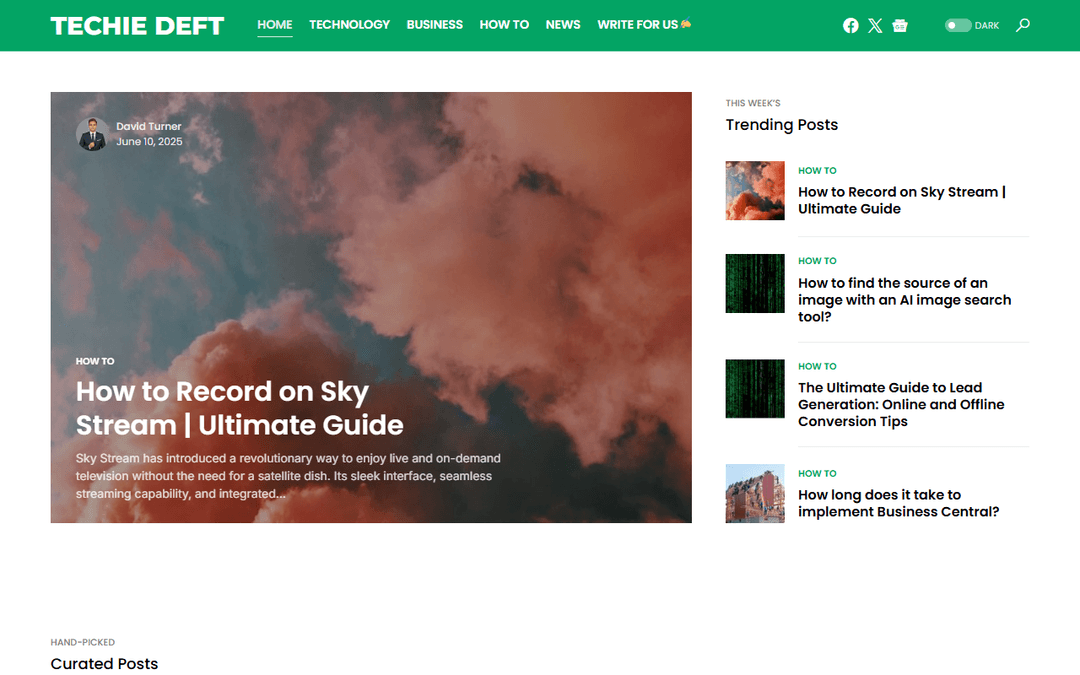Open post How to find the source of an image
Image resolution: width=1080 pixels, height=675 pixels.
(x=904, y=300)
